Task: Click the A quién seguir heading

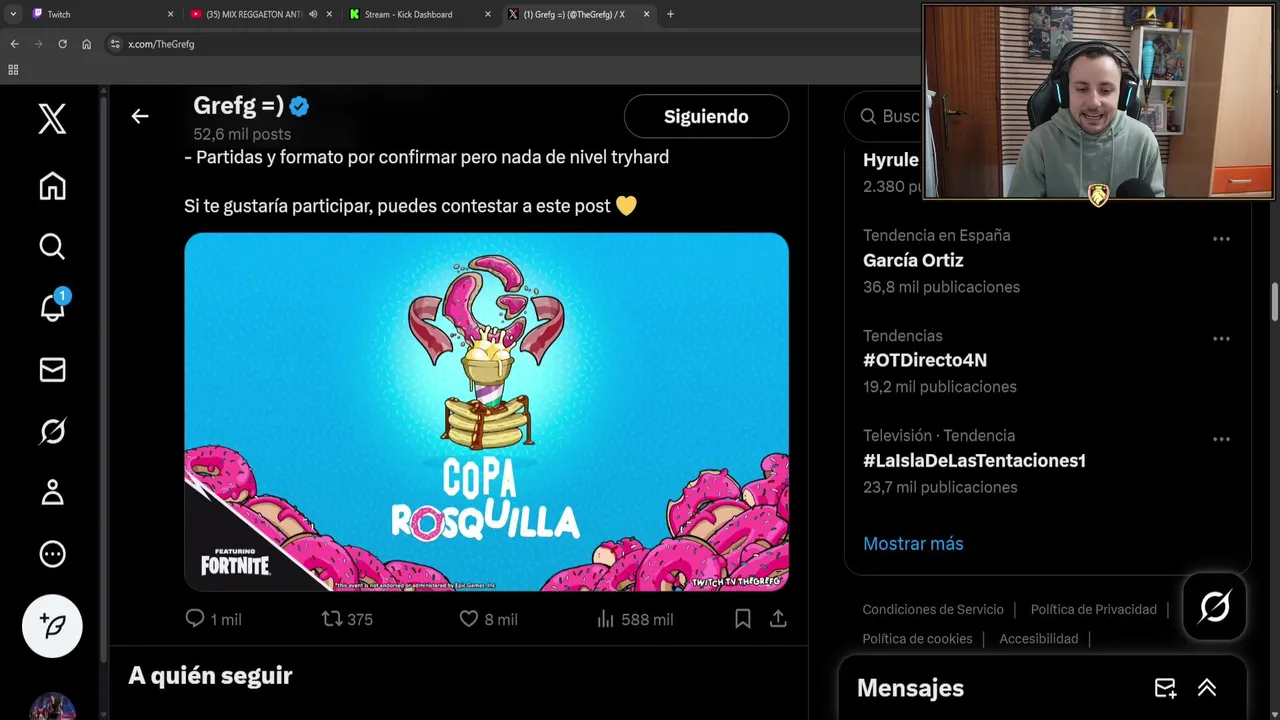Action: [x=210, y=675]
